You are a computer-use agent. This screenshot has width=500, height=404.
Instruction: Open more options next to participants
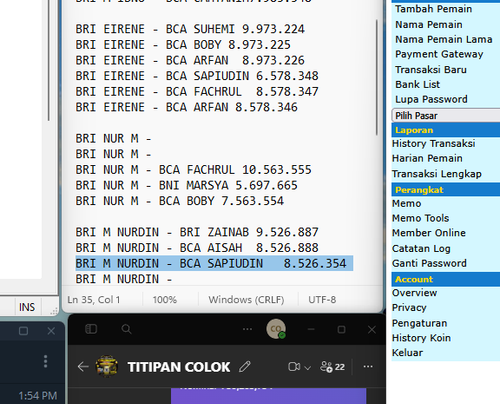click(x=368, y=367)
